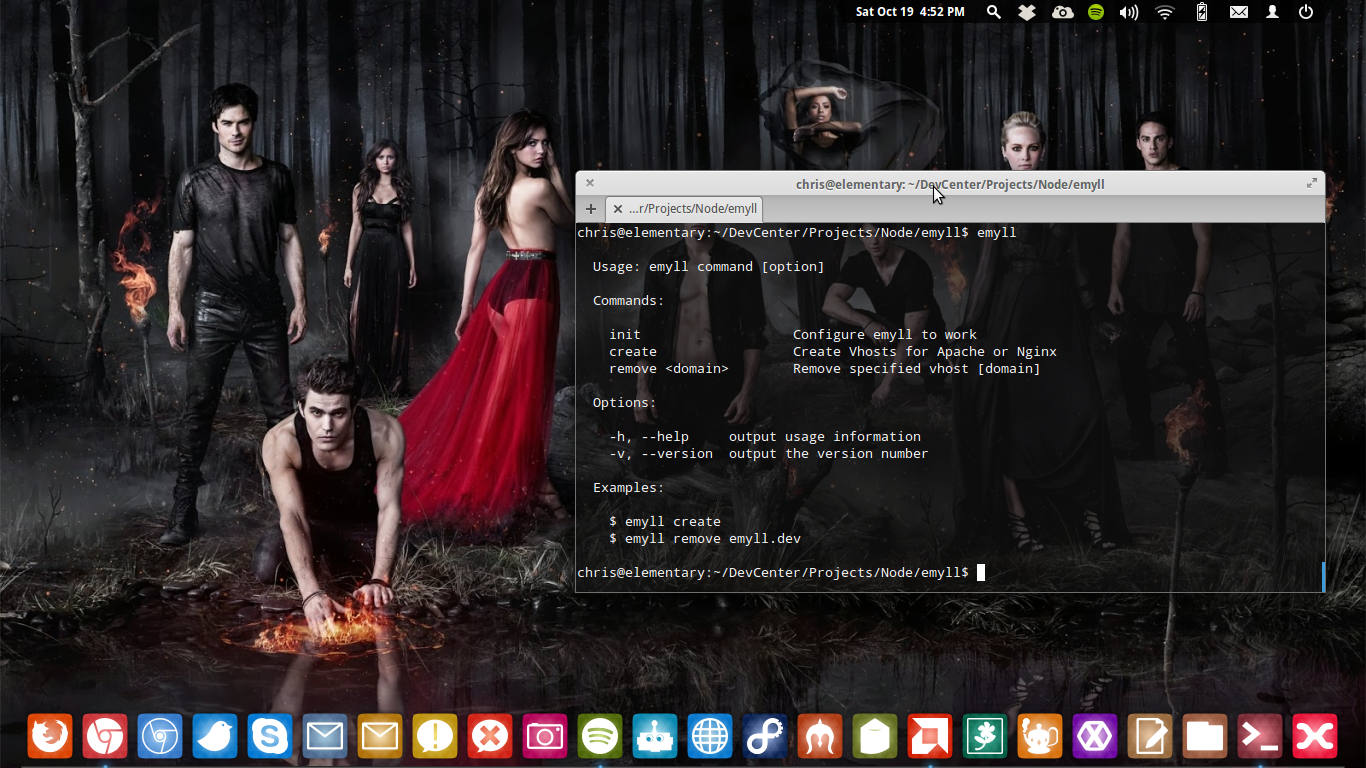The width and height of the screenshot is (1366, 768).
Task: Click the "Examples:" heading
Action: [x=629, y=488]
